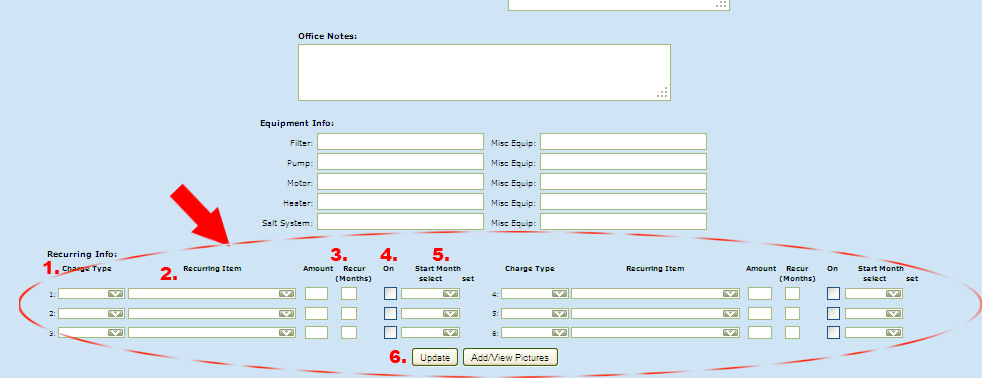Open Add/View Pictures
The height and width of the screenshot is (378, 982).
pyautogui.click(x=510, y=357)
